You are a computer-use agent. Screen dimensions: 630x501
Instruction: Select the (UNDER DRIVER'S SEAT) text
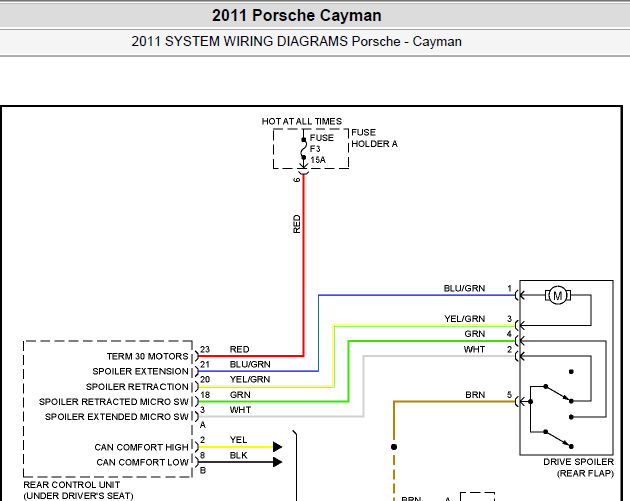coord(78,496)
